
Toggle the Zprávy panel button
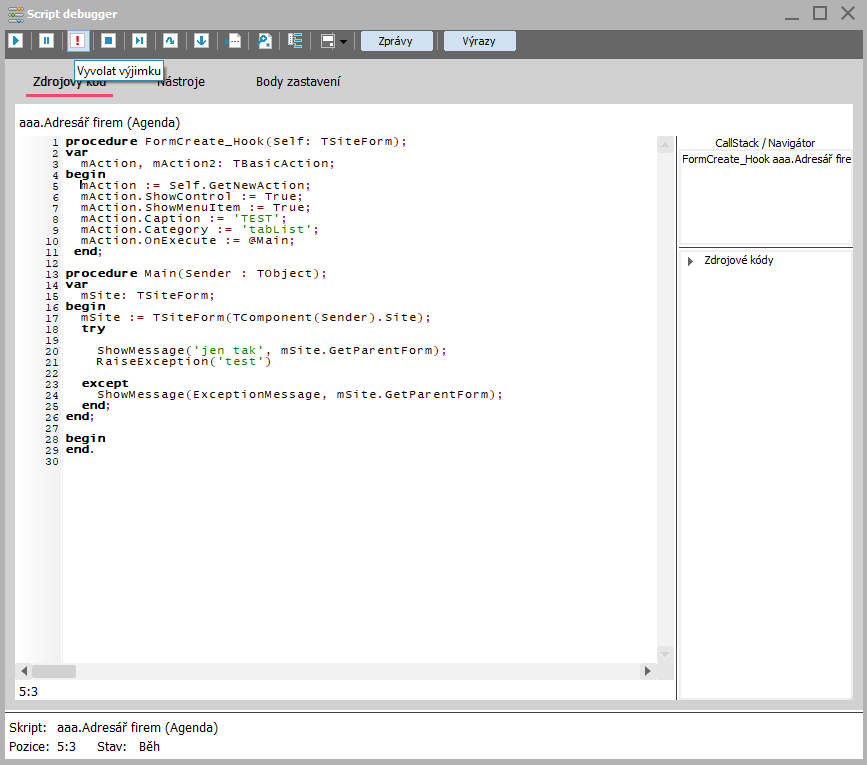tap(397, 41)
